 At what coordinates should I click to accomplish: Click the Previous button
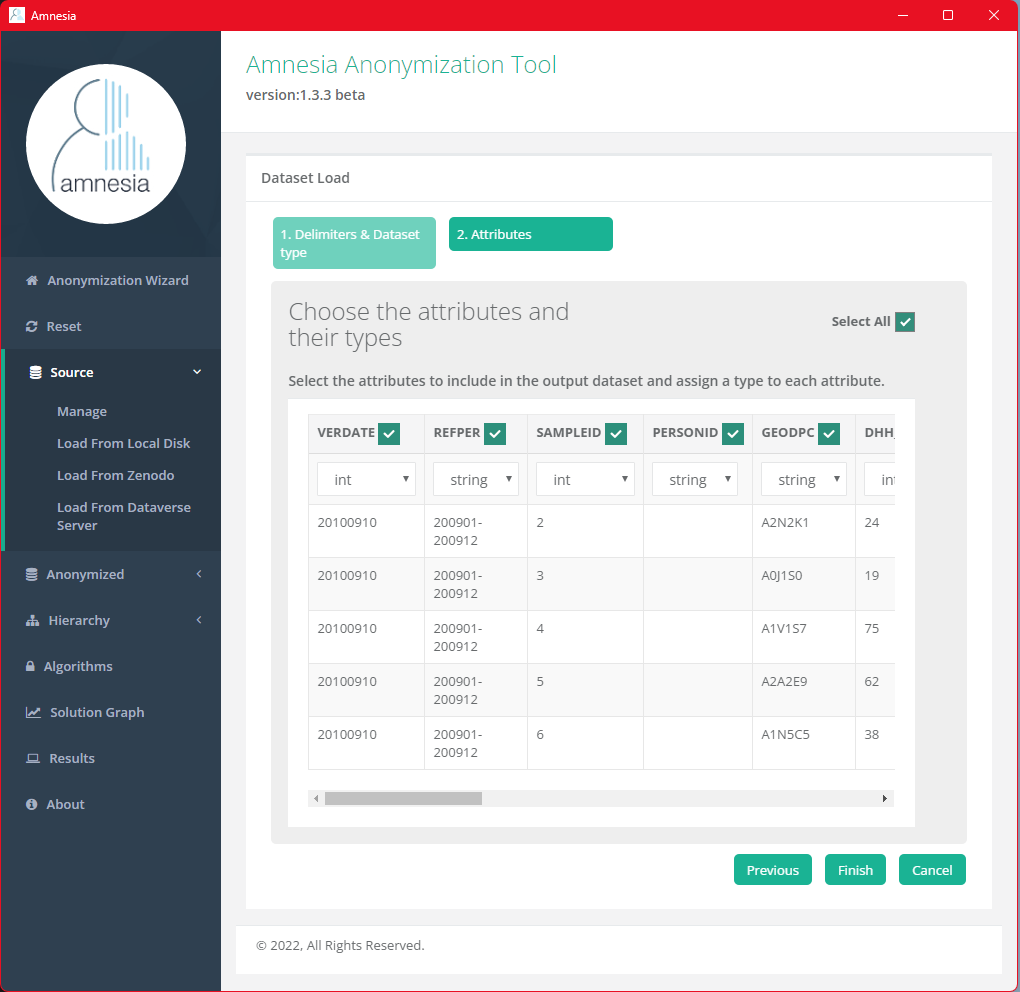pos(773,870)
